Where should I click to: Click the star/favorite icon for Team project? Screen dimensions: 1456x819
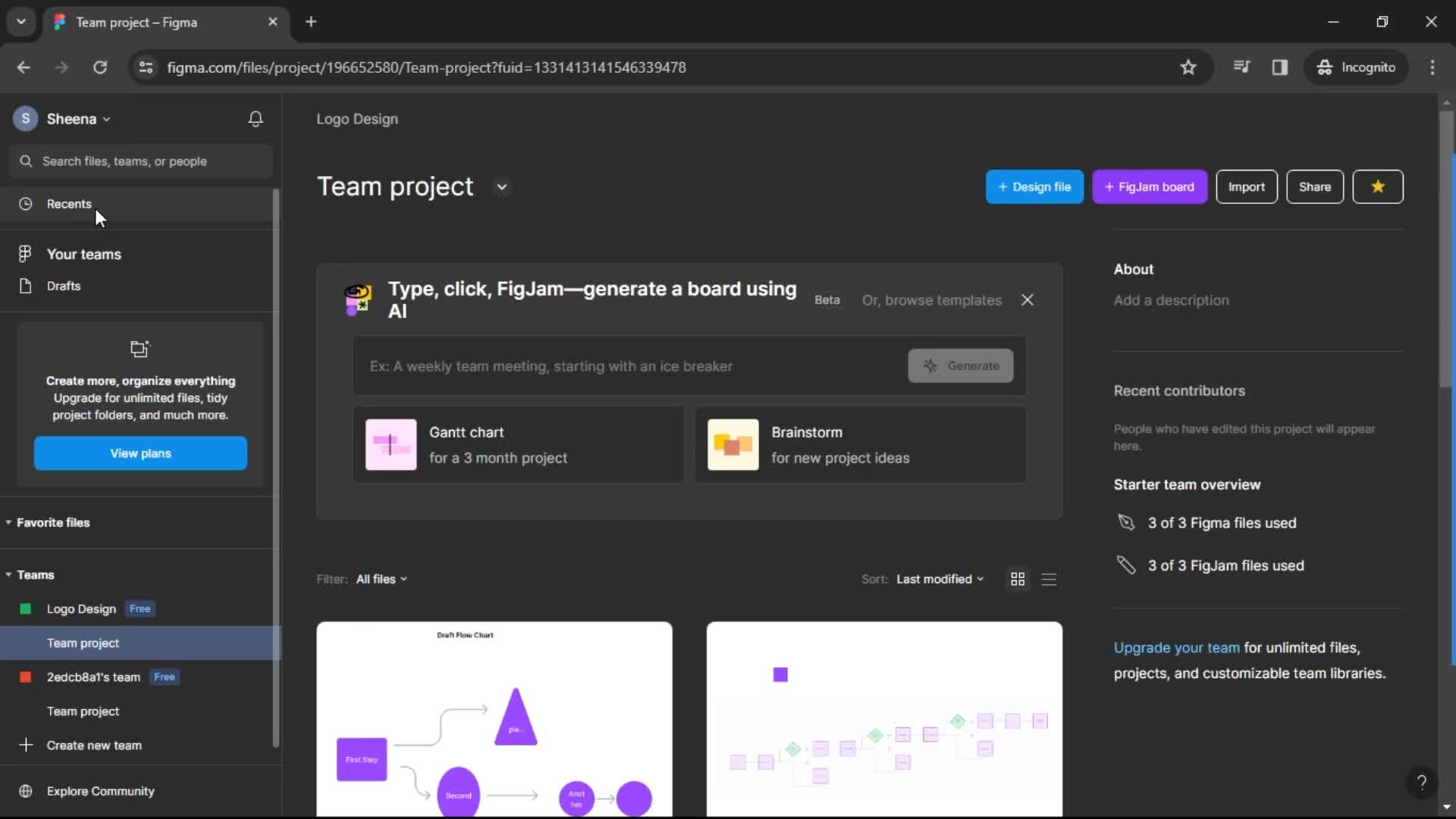pyautogui.click(x=1378, y=187)
